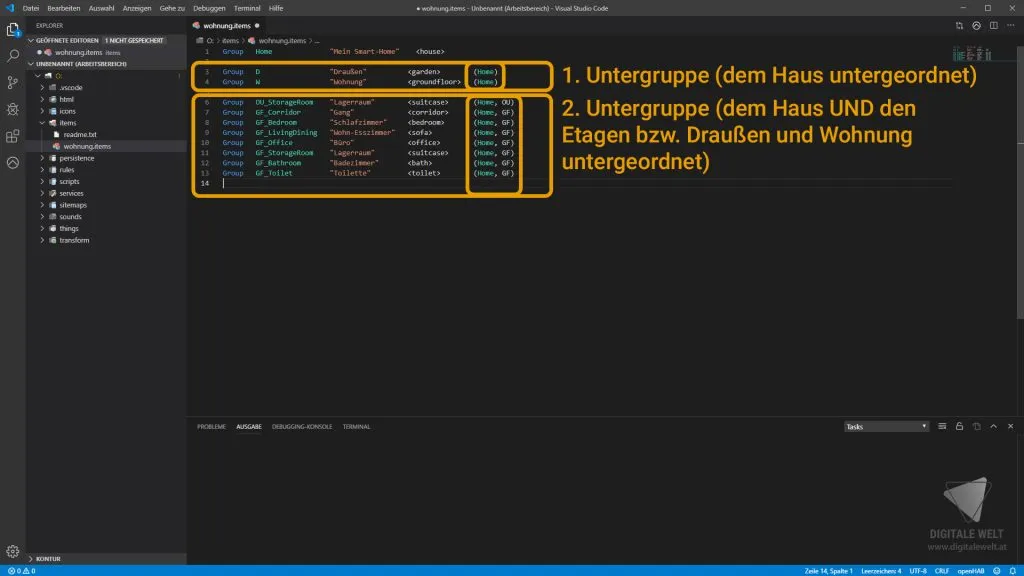The width and height of the screenshot is (1024, 576).
Task: Expand the persistence folder
Action: [x=42, y=158]
